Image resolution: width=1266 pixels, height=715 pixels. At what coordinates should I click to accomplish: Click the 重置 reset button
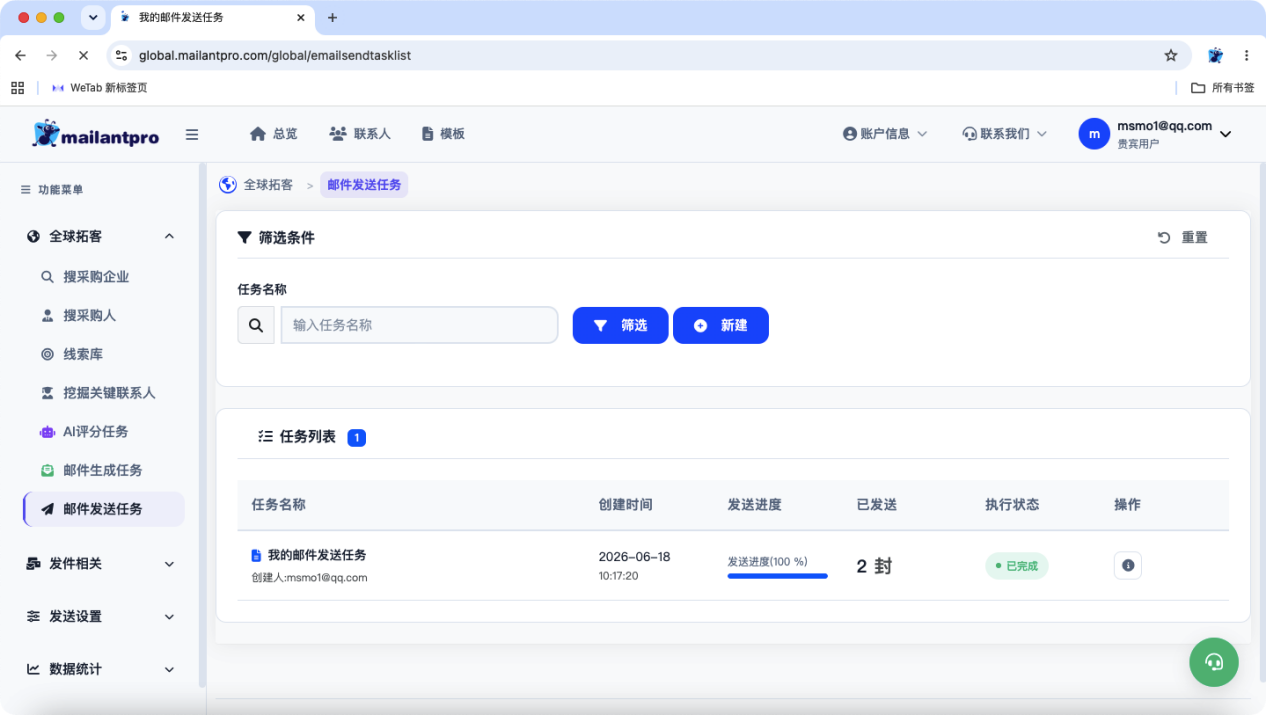[x=1183, y=237]
